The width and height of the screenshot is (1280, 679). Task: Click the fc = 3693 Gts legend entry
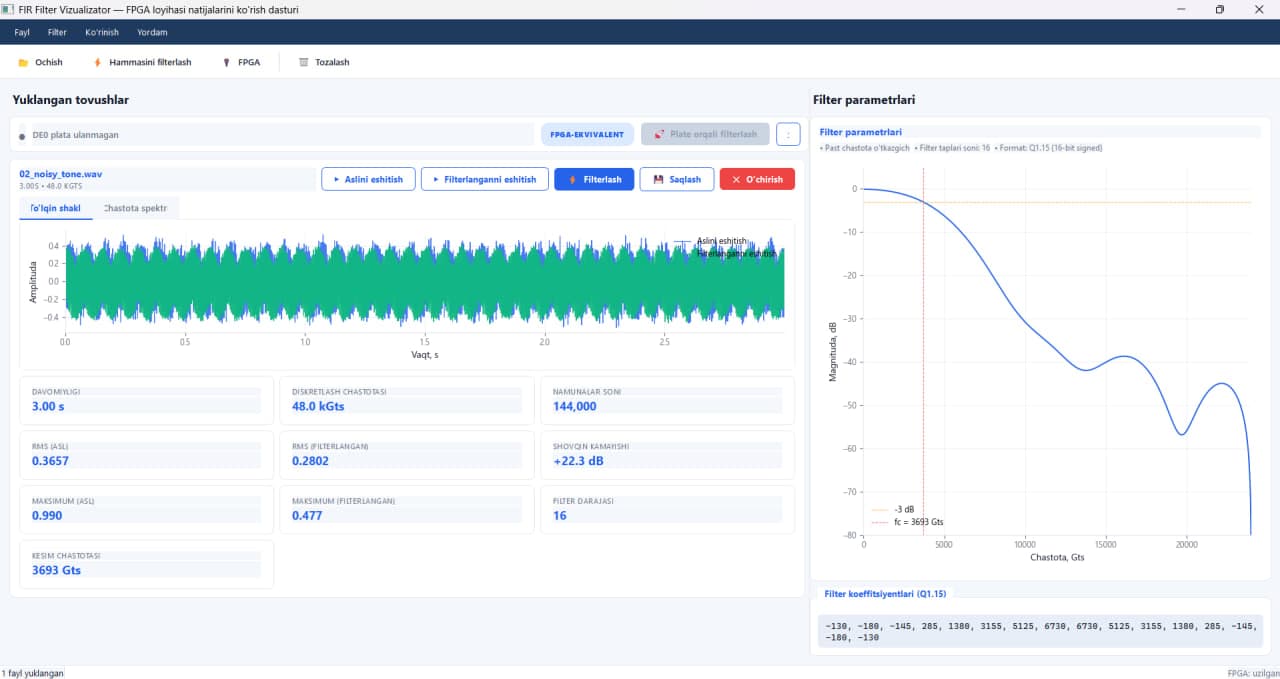point(907,522)
